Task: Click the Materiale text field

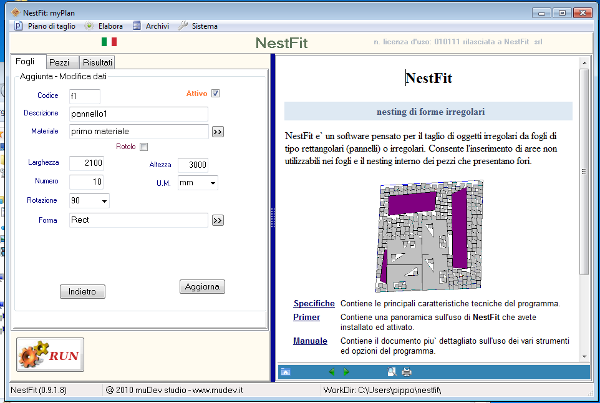Action: coord(139,131)
